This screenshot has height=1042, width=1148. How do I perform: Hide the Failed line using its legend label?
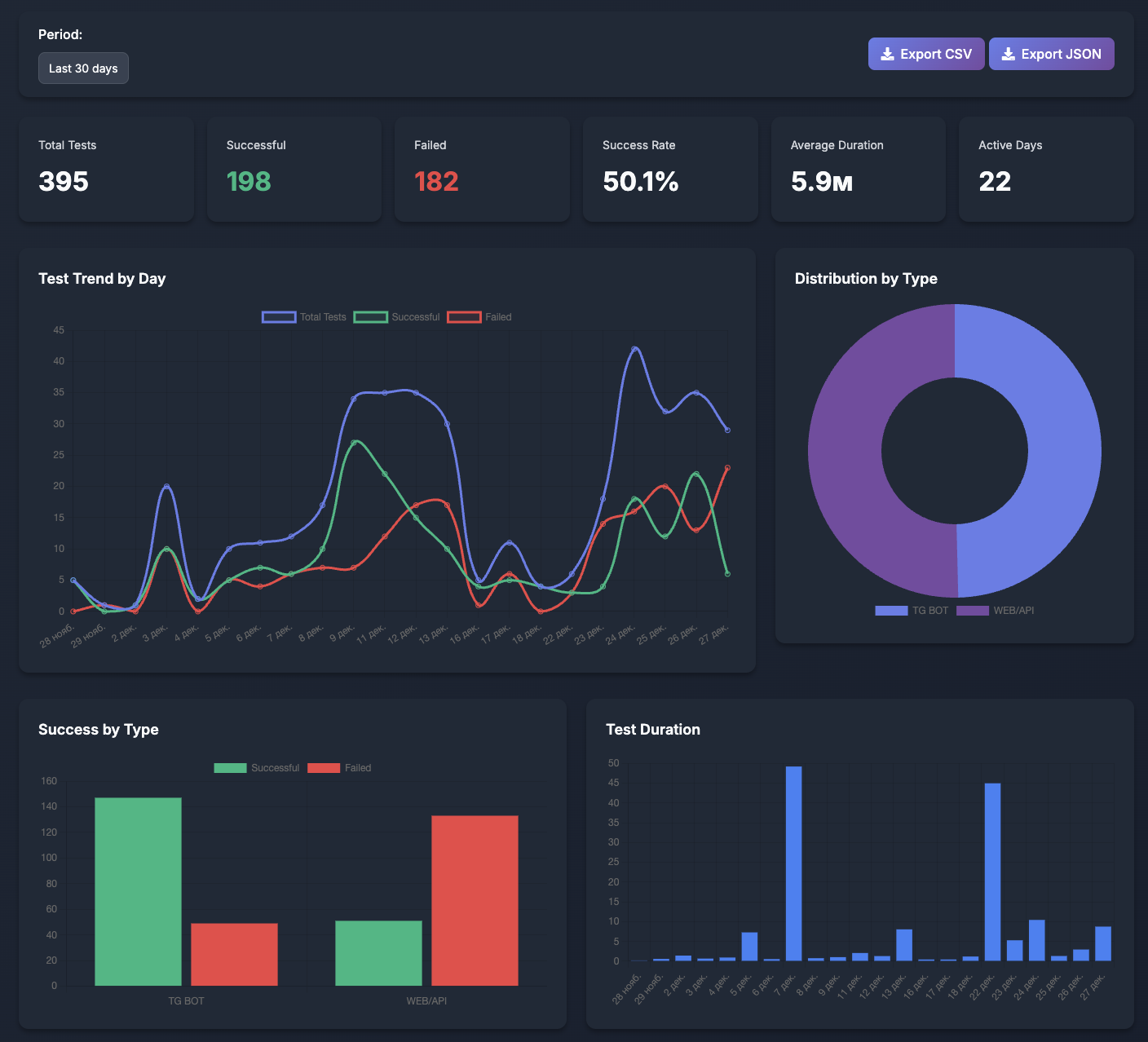[x=498, y=316]
